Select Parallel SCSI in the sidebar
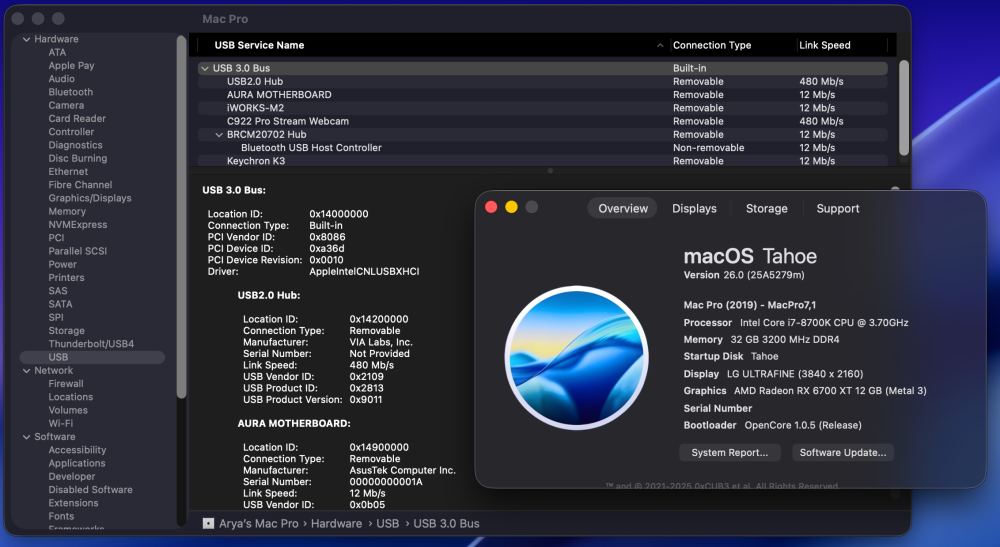 coord(77,251)
